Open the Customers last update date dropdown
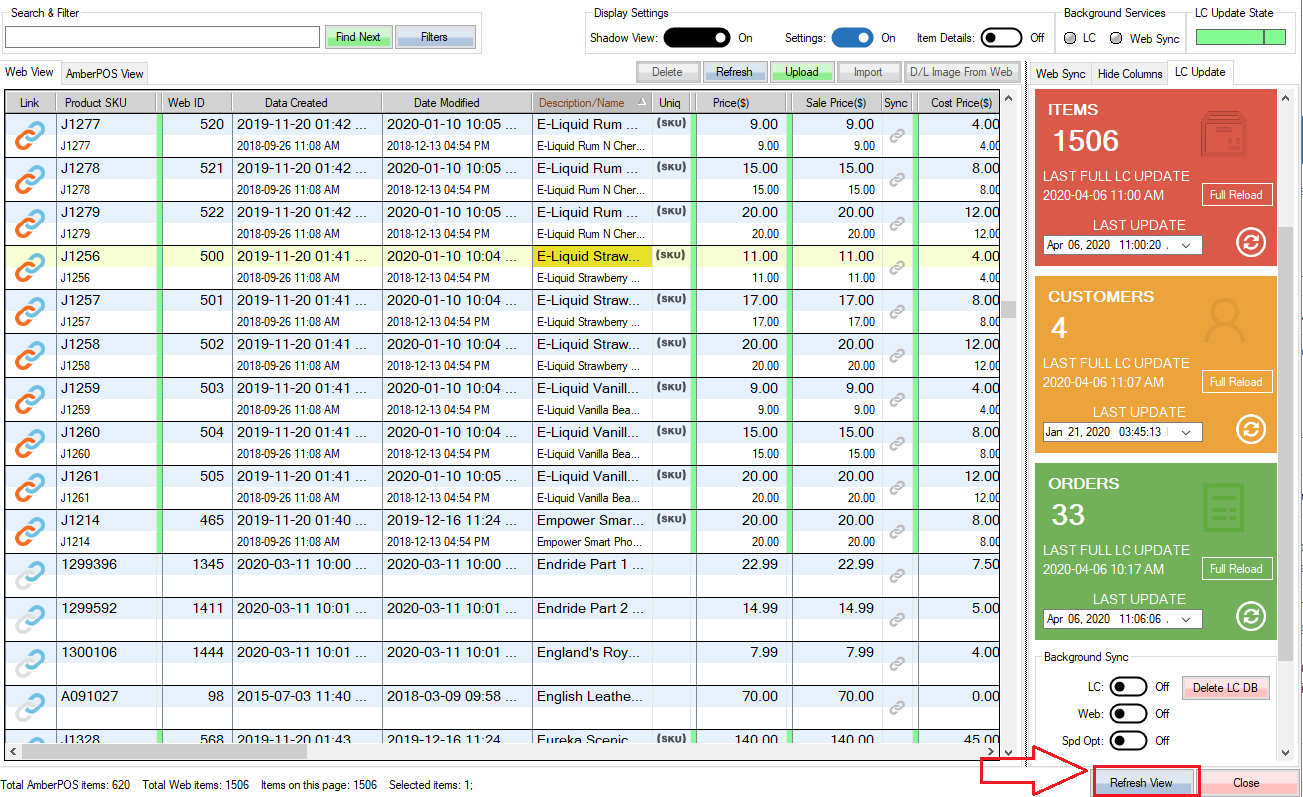This screenshot has height=797, width=1303. [x=1186, y=432]
